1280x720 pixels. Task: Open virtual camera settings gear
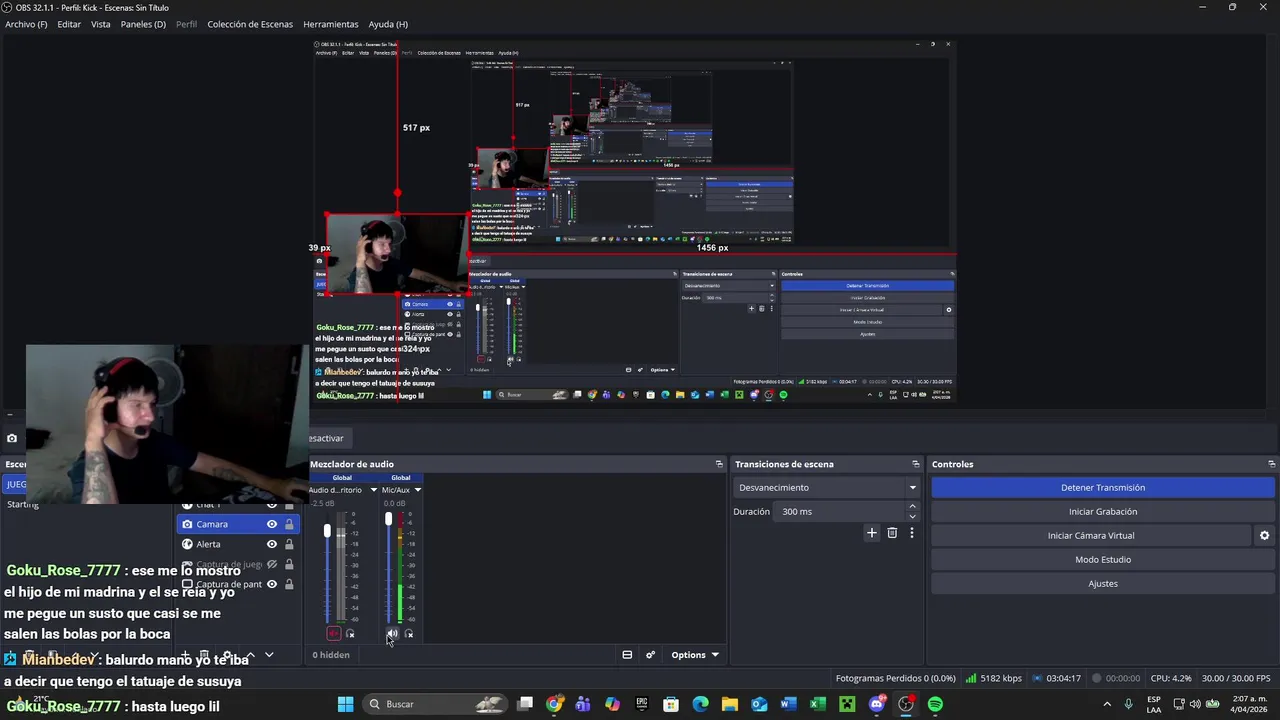tap(1264, 535)
